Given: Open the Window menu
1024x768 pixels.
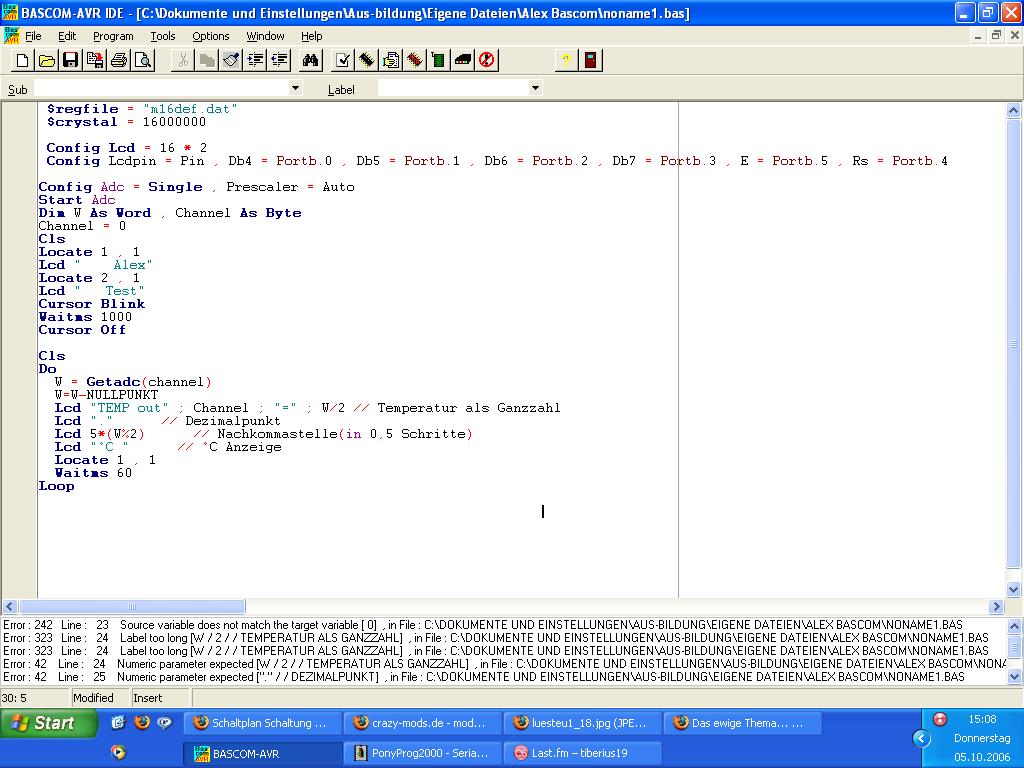Looking at the screenshot, I should [x=265, y=36].
